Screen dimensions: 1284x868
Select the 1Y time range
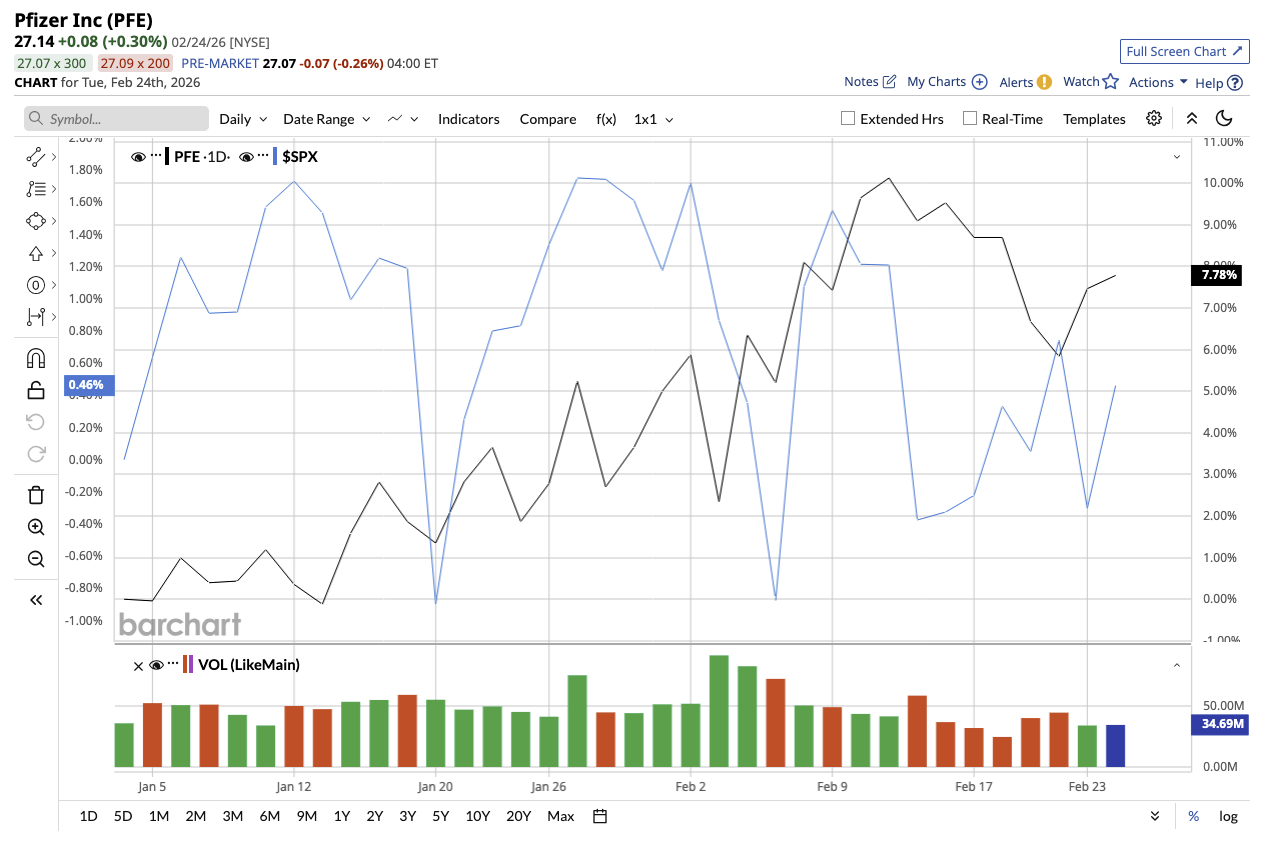(x=342, y=816)
